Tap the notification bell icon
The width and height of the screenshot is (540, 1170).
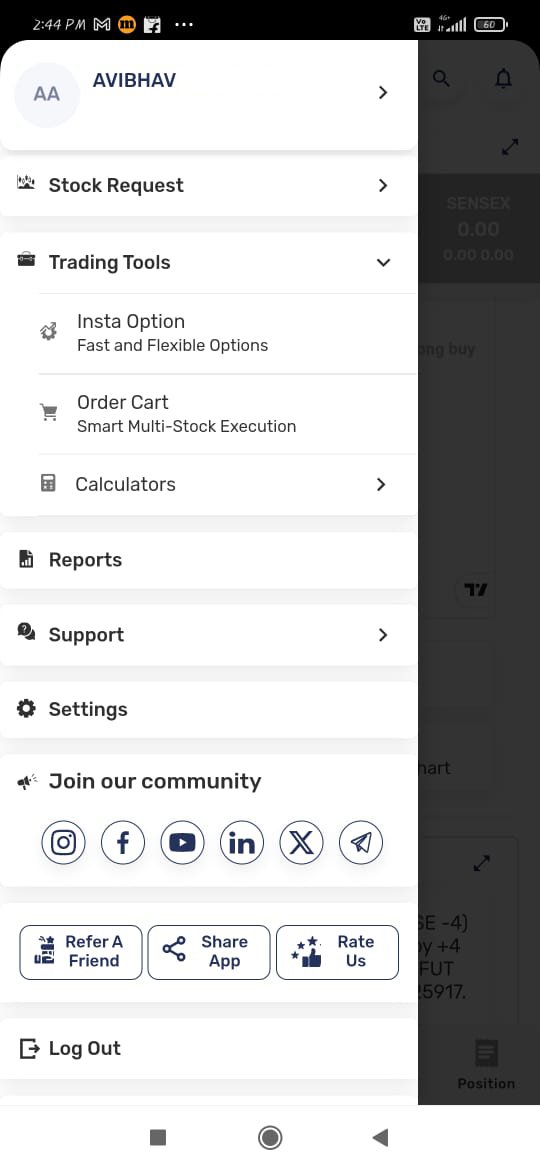pos(504,78)
